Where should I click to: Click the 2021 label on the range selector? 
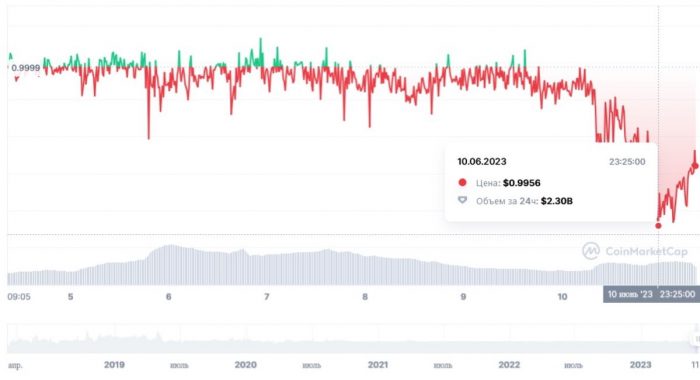(378, 365)
